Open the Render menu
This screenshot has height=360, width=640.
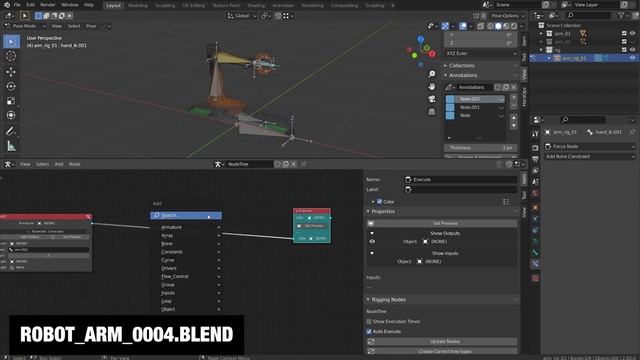coord(48,5)
